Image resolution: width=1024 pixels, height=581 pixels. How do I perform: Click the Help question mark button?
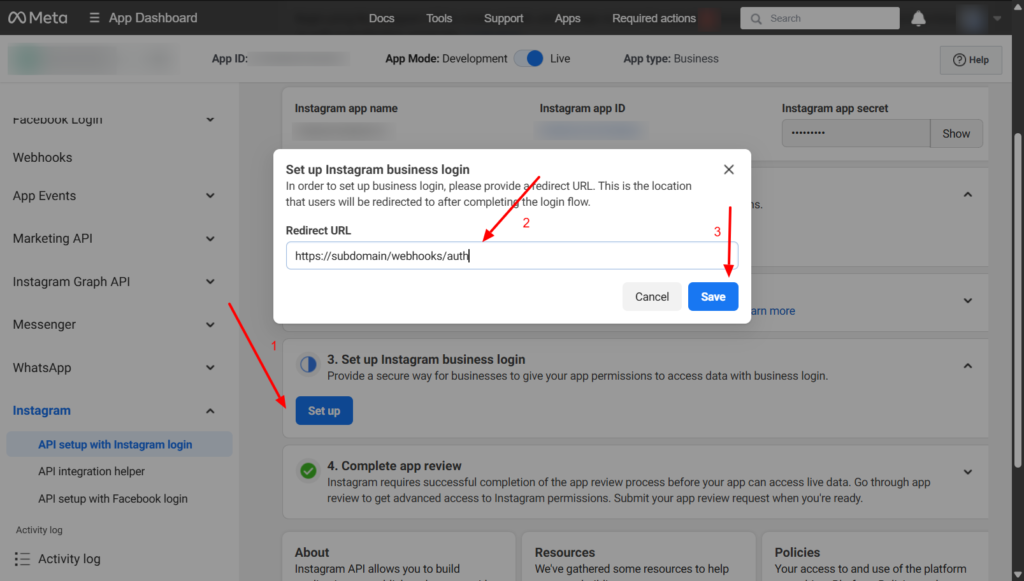coord(971,60)
